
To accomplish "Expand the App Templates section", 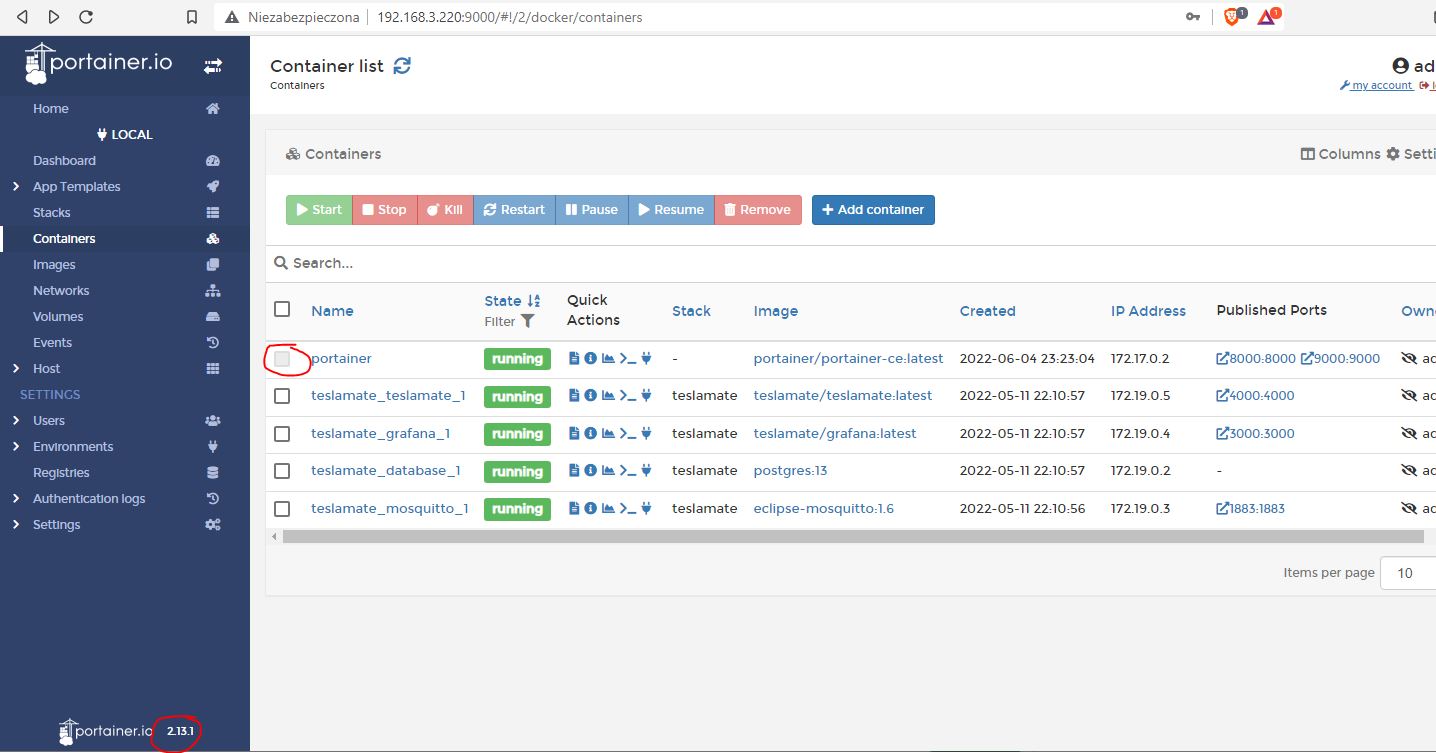I will click(x=16, y=186).
